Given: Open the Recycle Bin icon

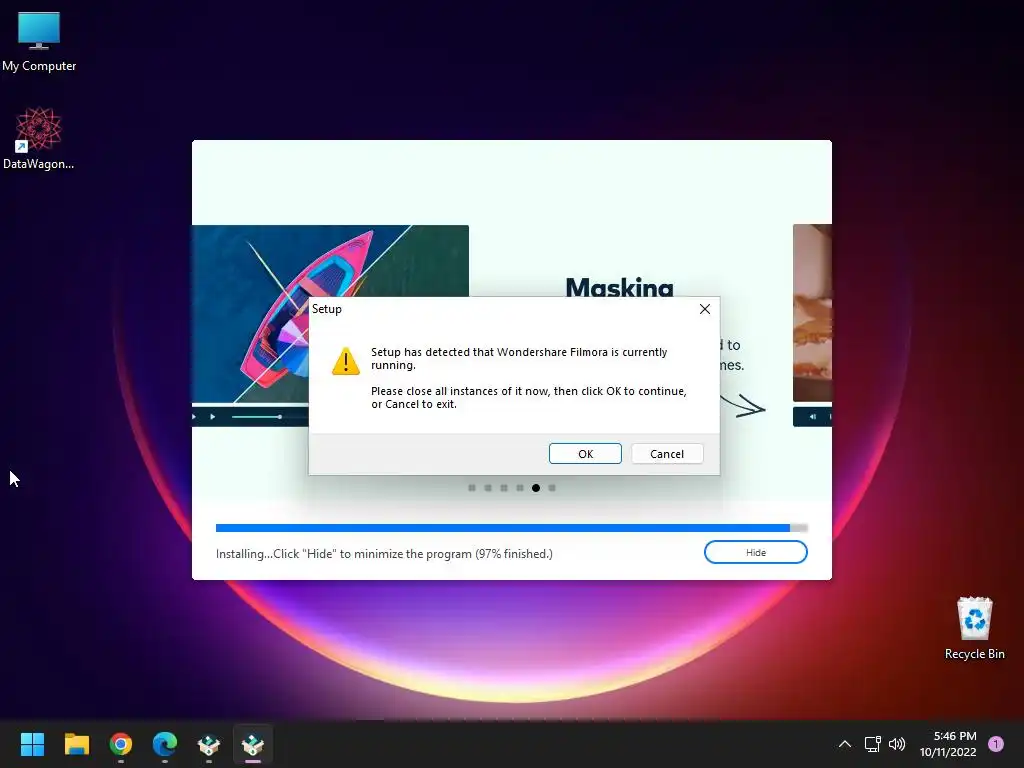Looking at the screenshot, I should 974,628.
